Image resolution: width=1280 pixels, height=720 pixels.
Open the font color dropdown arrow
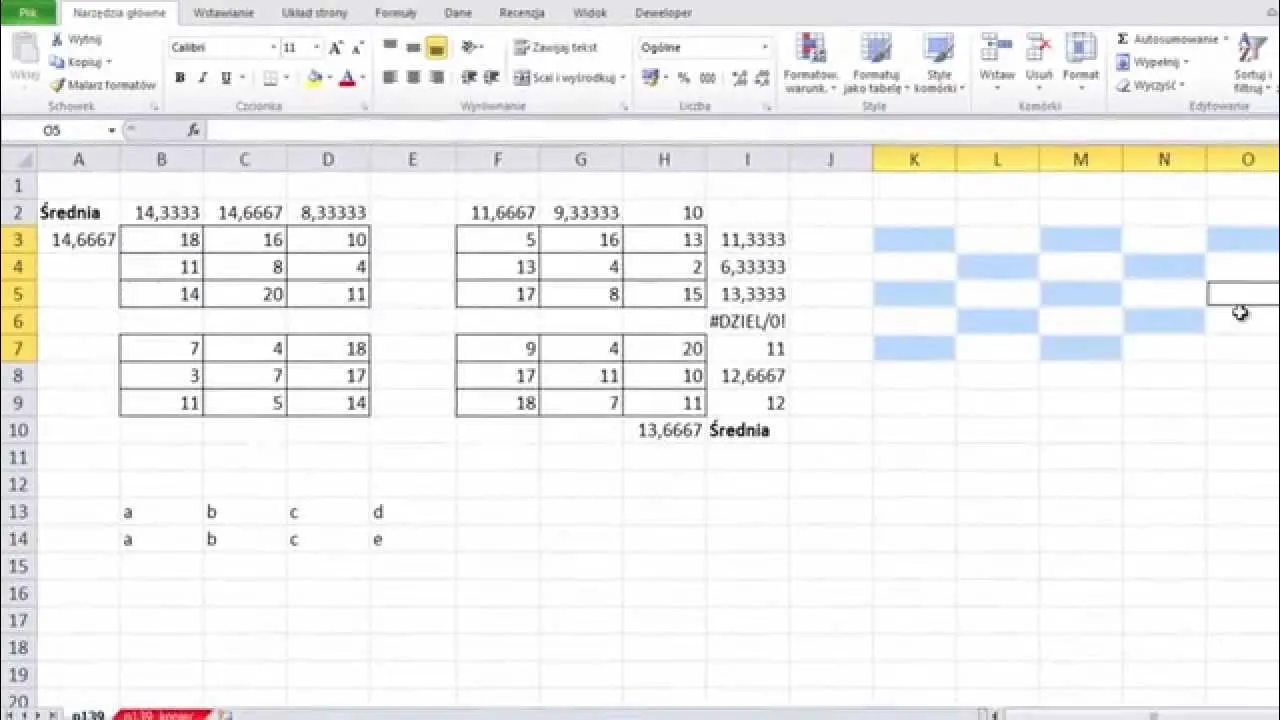click(x=361, y=78)
